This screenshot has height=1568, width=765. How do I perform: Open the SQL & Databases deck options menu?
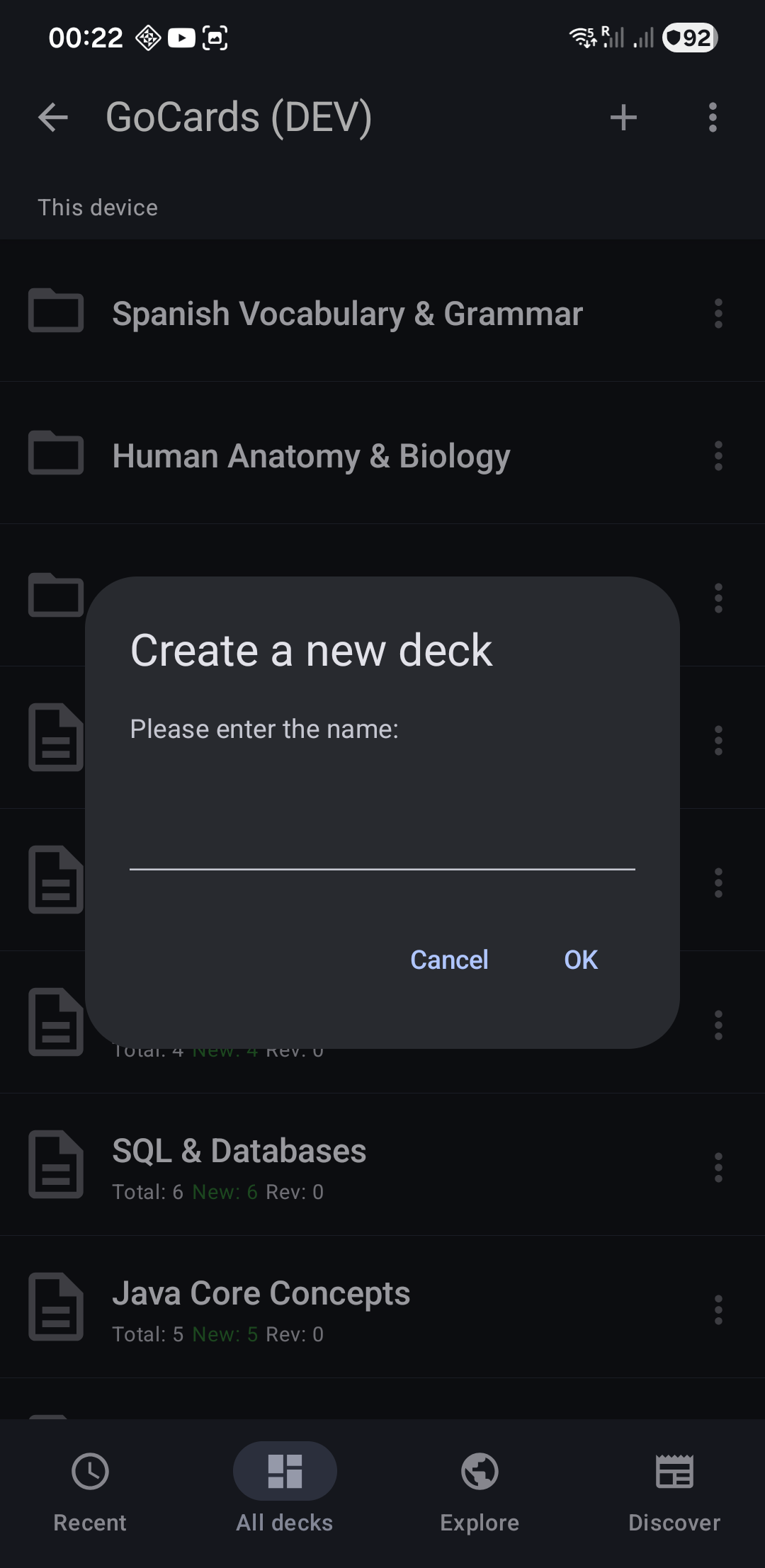coord(718,1167)
